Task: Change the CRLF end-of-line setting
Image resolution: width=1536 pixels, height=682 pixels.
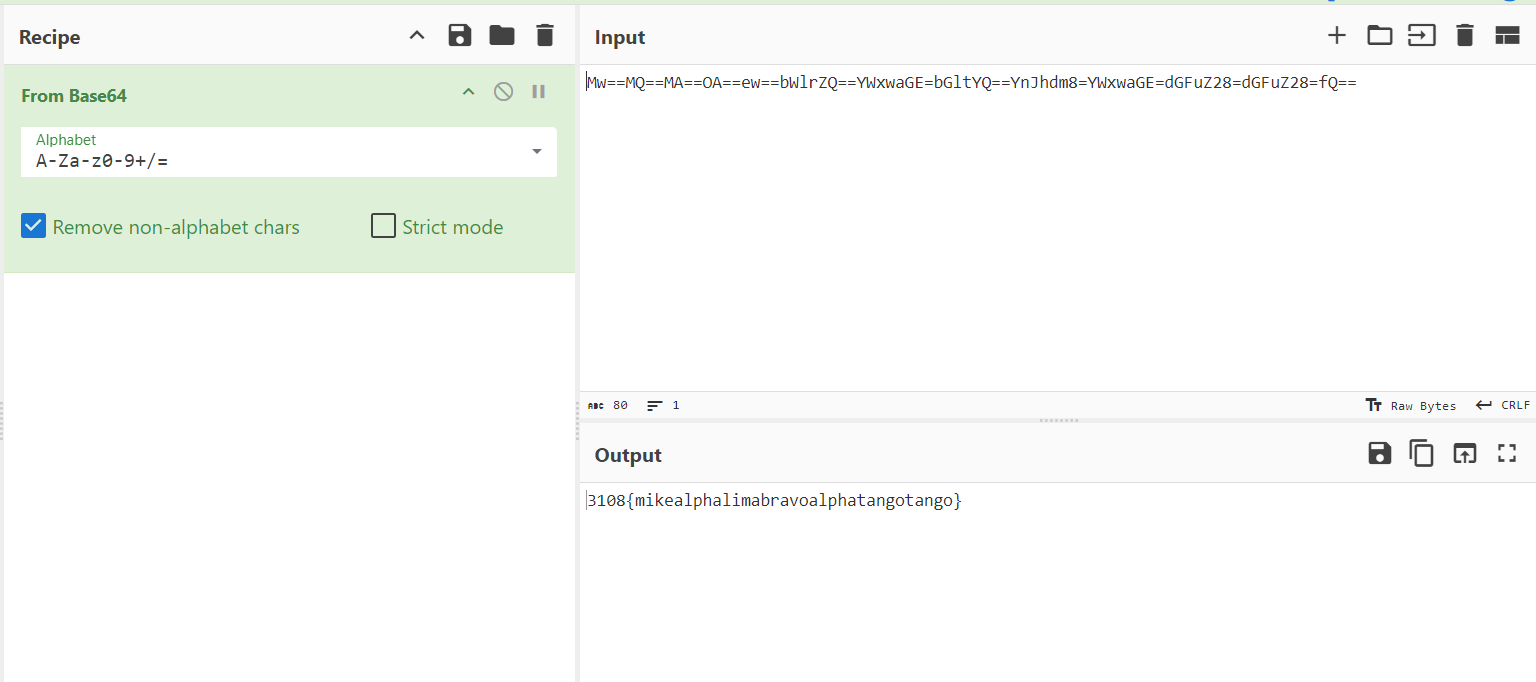Action: click(x=1503, y=405)
